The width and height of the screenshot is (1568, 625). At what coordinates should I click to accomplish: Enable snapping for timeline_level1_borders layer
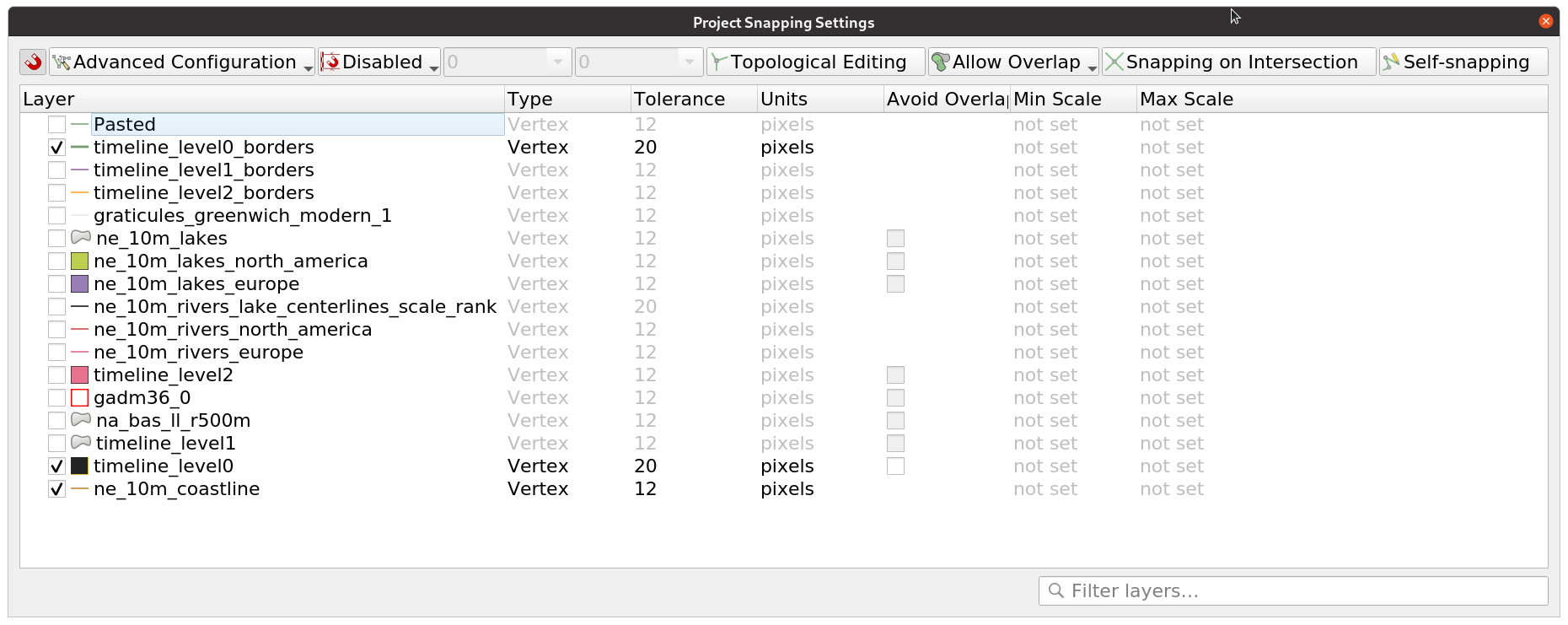[x=56, y=170]
